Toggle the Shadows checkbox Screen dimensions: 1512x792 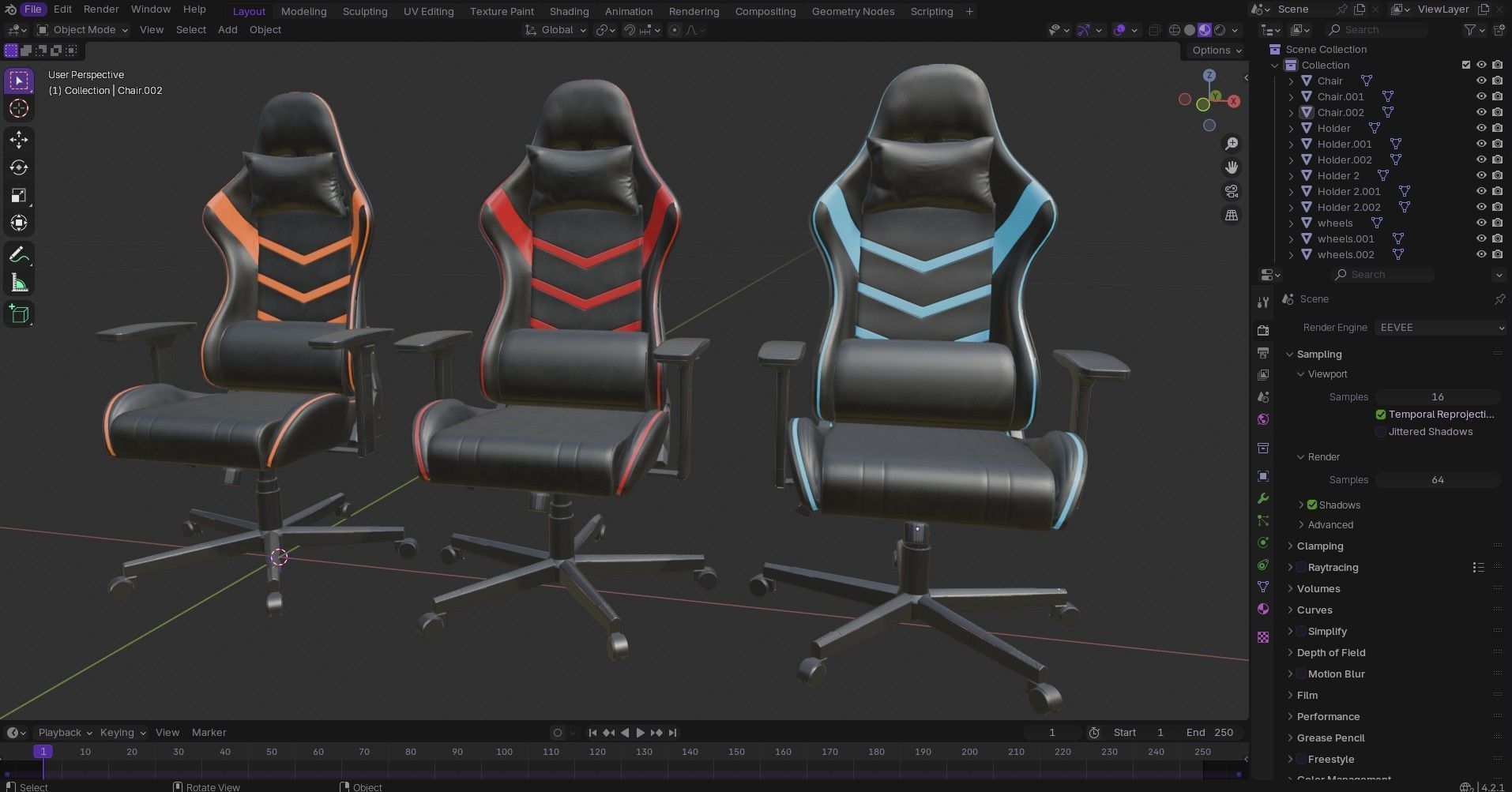1312,505
